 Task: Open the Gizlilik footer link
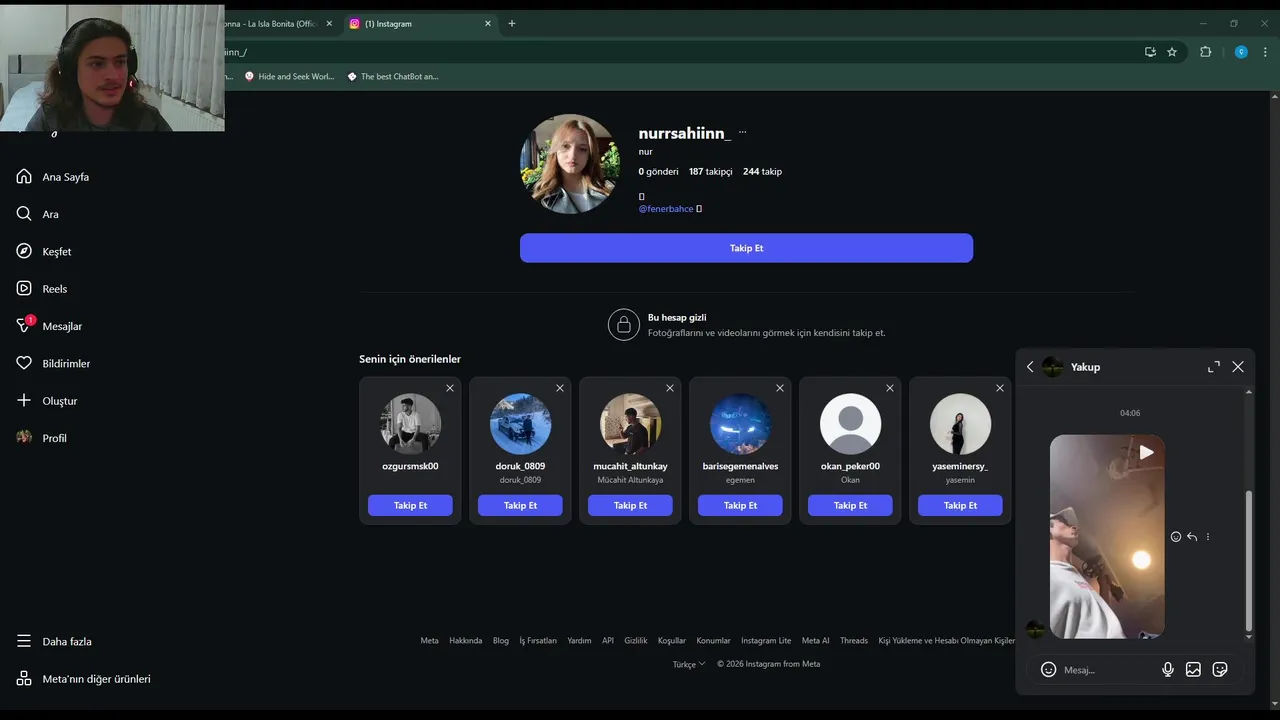[636, 641]
